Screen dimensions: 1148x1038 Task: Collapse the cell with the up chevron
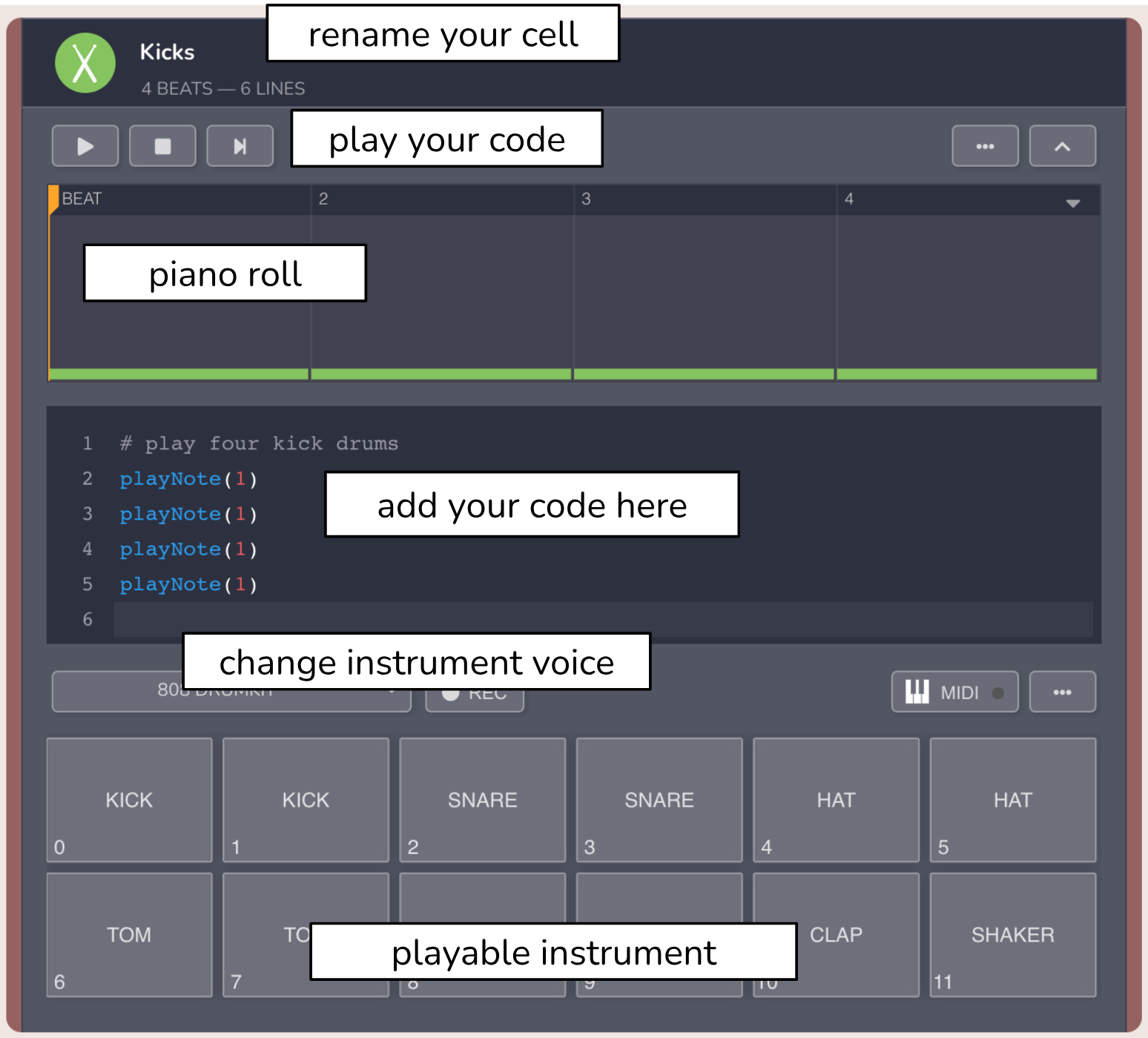[1062, 146]
